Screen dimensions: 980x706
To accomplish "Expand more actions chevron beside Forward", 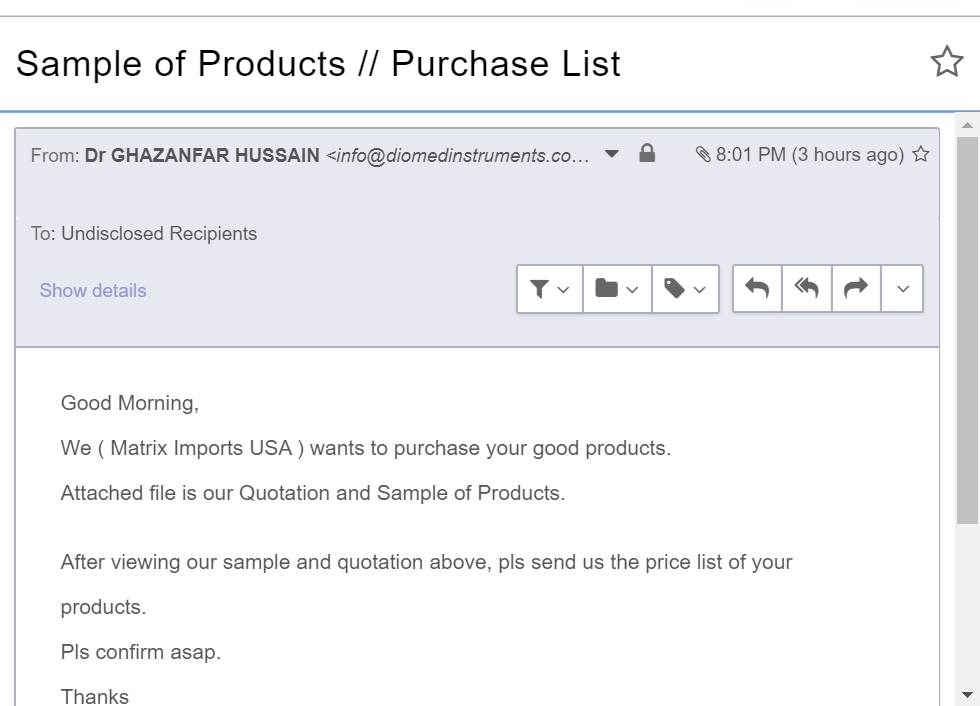I will click(x=903, y=289).
